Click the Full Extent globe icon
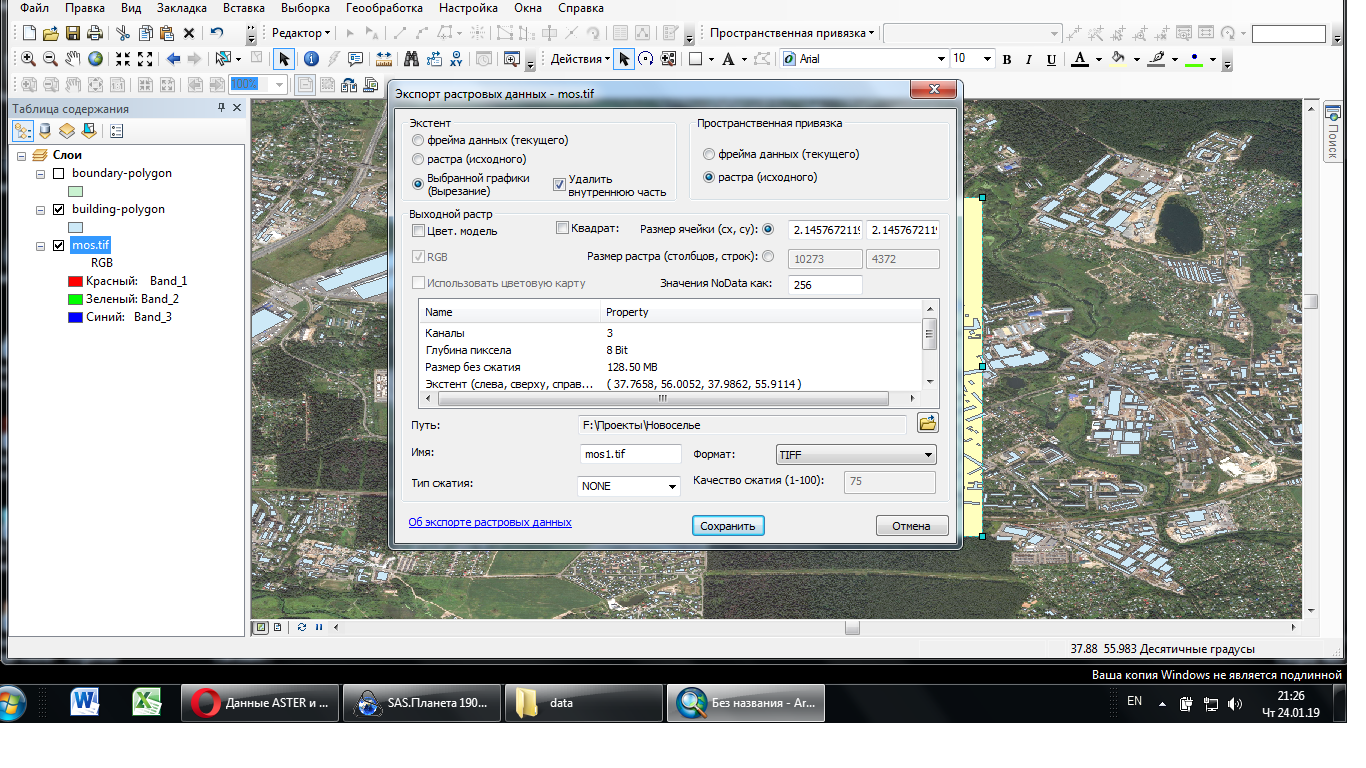Viewport: 1366px width, 768px height. tap(95, 59)
